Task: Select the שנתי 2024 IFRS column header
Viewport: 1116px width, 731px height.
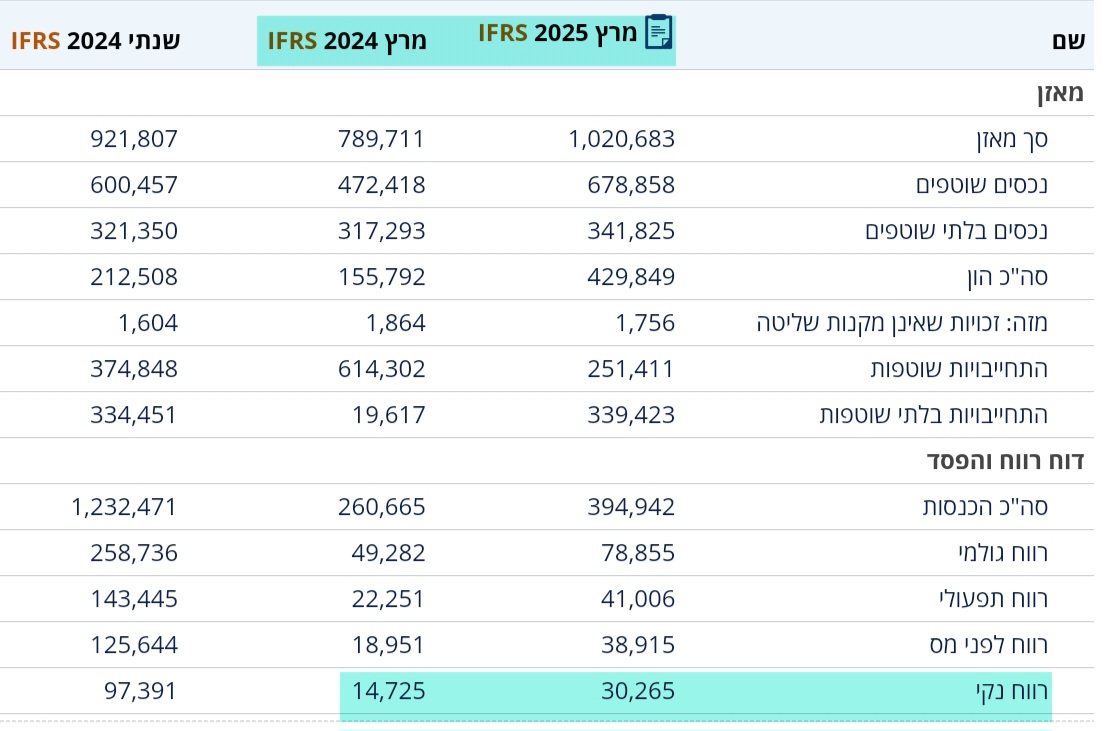Action: [x=96, y=41]
